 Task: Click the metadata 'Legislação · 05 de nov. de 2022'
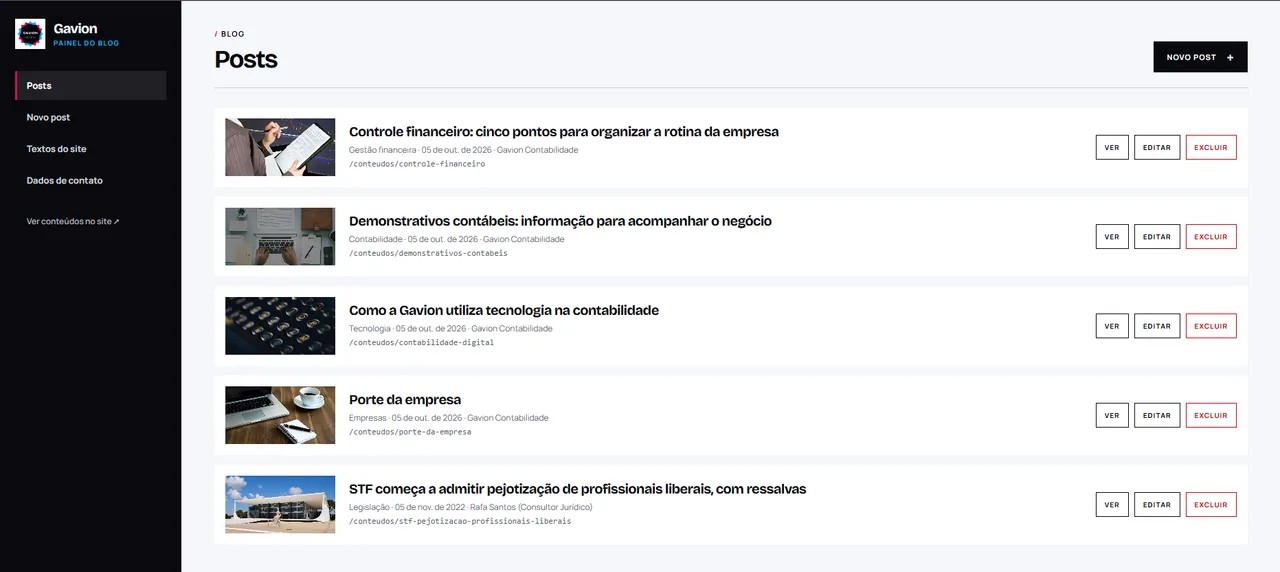405,507
